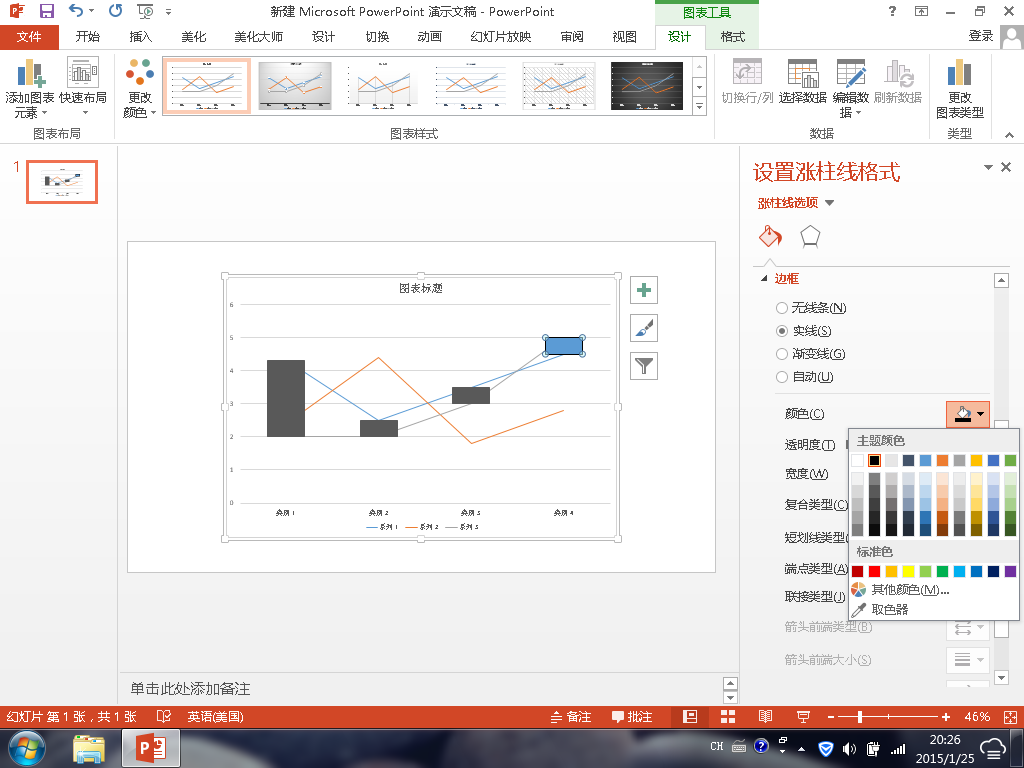The height and width of the screenshot is (768, 1024).
Task: Expand chart styles gallery more button
Action: pyautogui.click(x=699, y=106)
